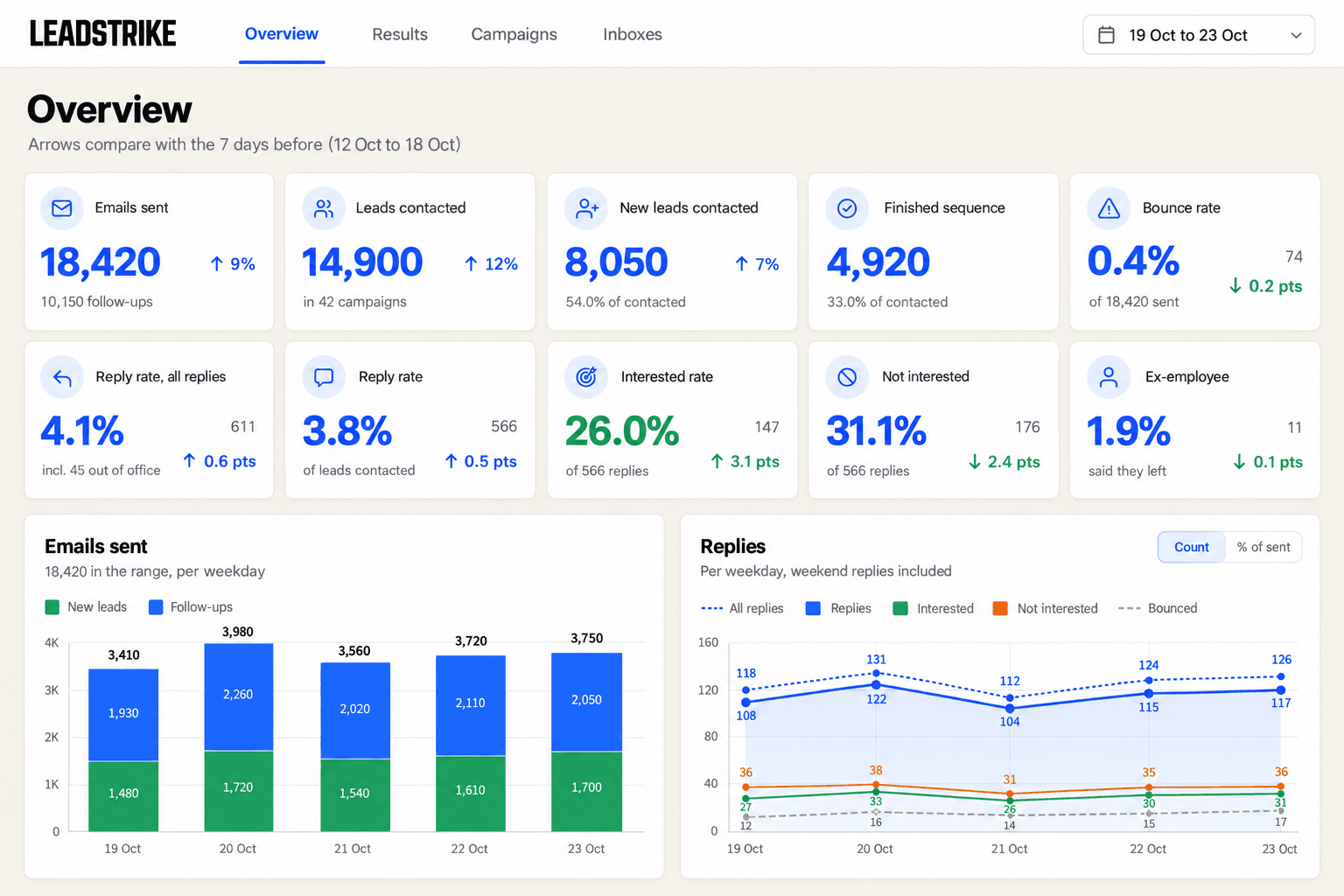The image size is (1344, 896).
Task: Click the 3,980 total above 20 Oct bar
Action: [238, 632]
